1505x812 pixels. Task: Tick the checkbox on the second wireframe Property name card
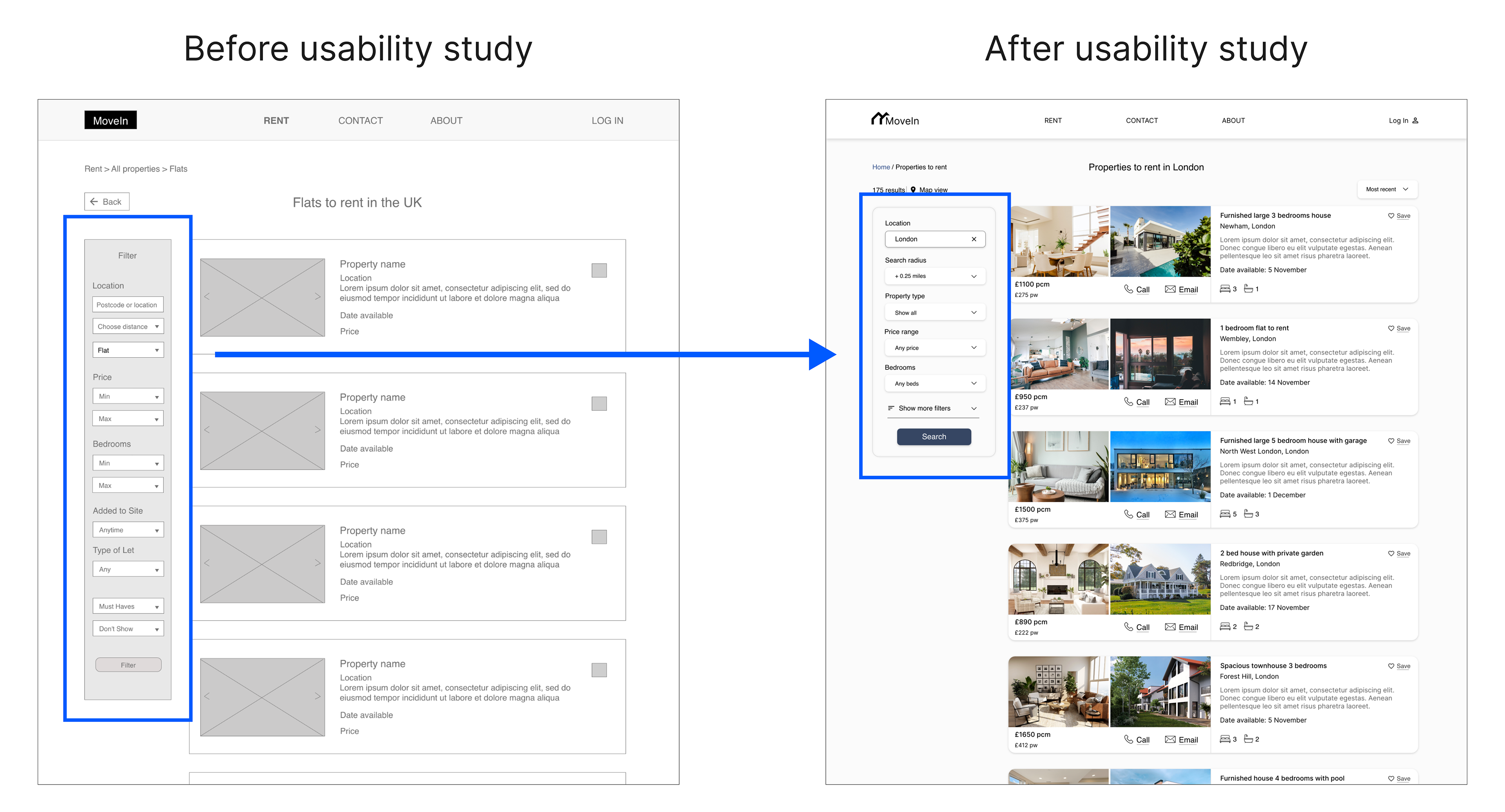[x=599, y=403]
